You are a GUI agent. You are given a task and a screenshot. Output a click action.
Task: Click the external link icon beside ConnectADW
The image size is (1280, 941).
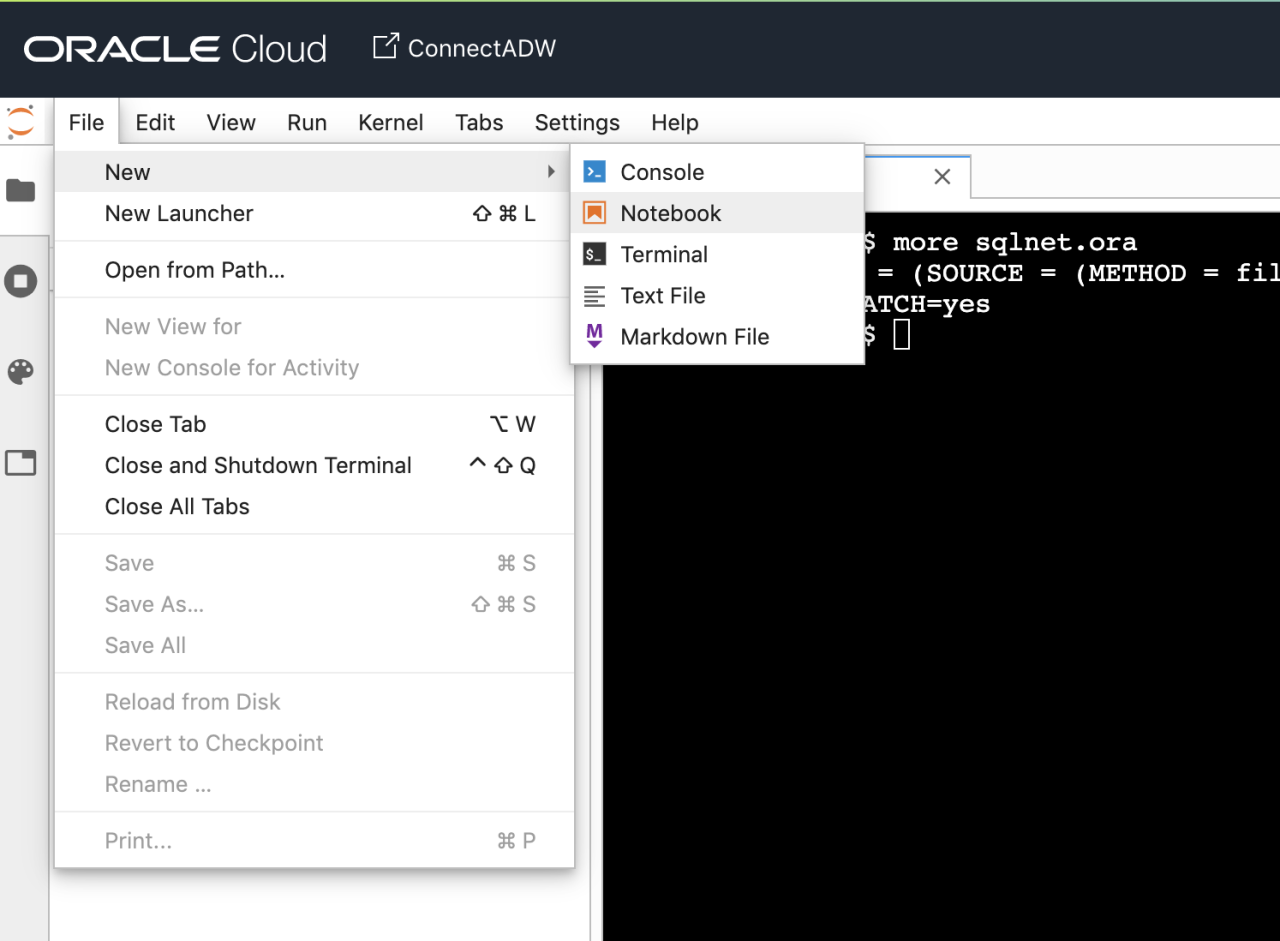pyautogui.click(x=385, y=47)
